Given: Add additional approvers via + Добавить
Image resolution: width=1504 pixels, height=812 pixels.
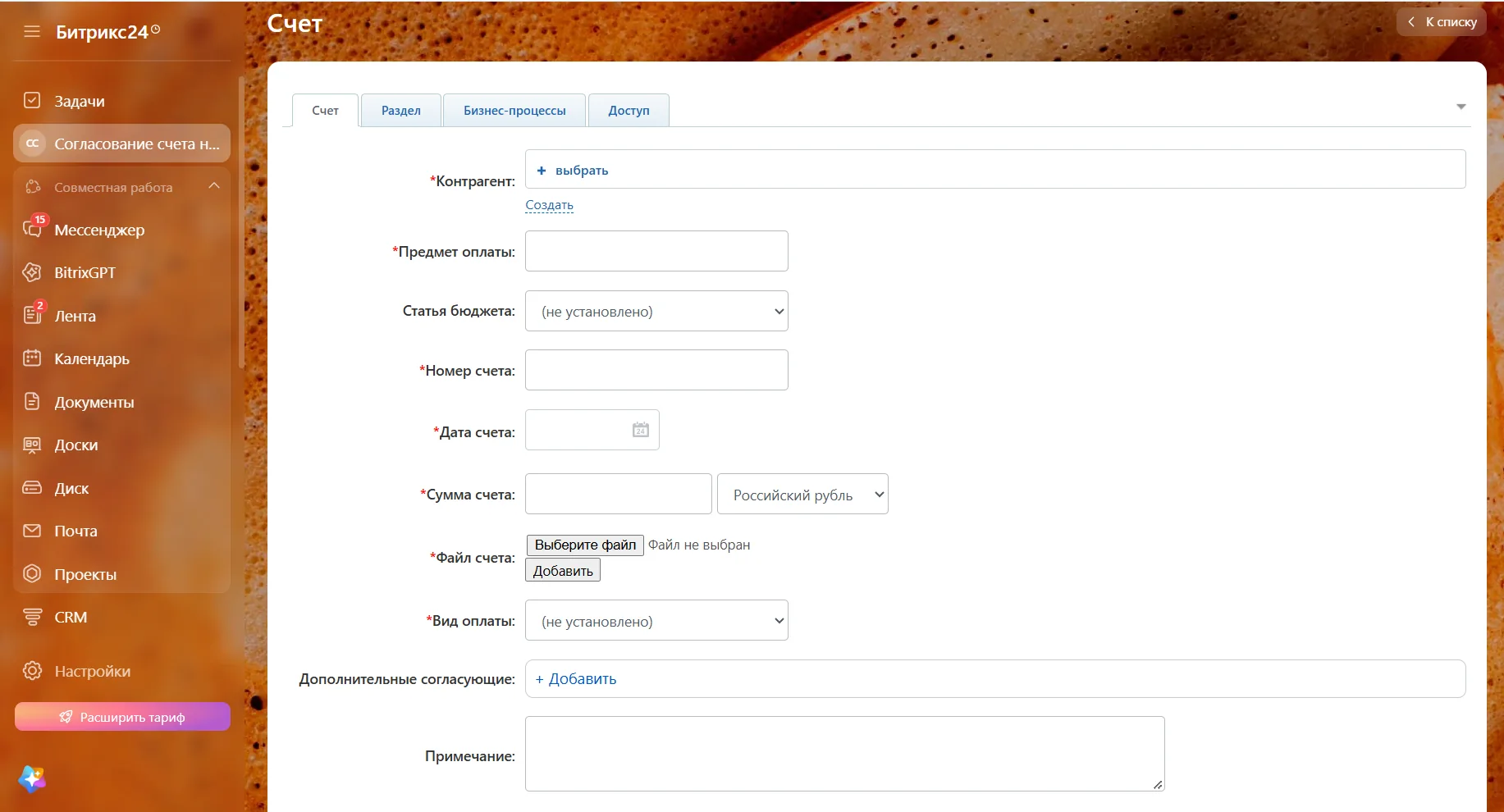Looking at the screenshot, I should 576,679.
